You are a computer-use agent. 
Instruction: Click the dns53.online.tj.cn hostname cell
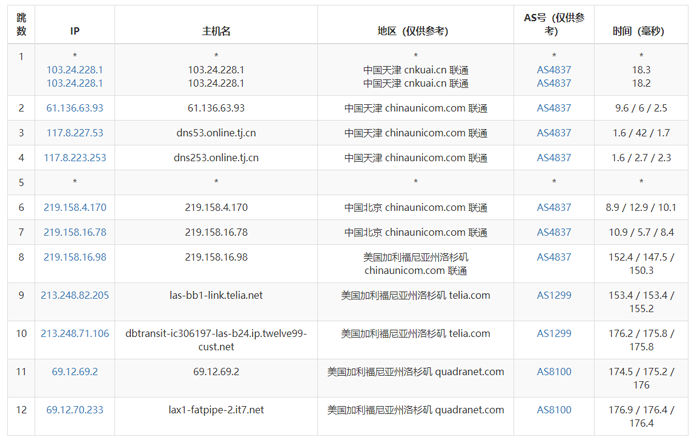[x=216, y=133]
